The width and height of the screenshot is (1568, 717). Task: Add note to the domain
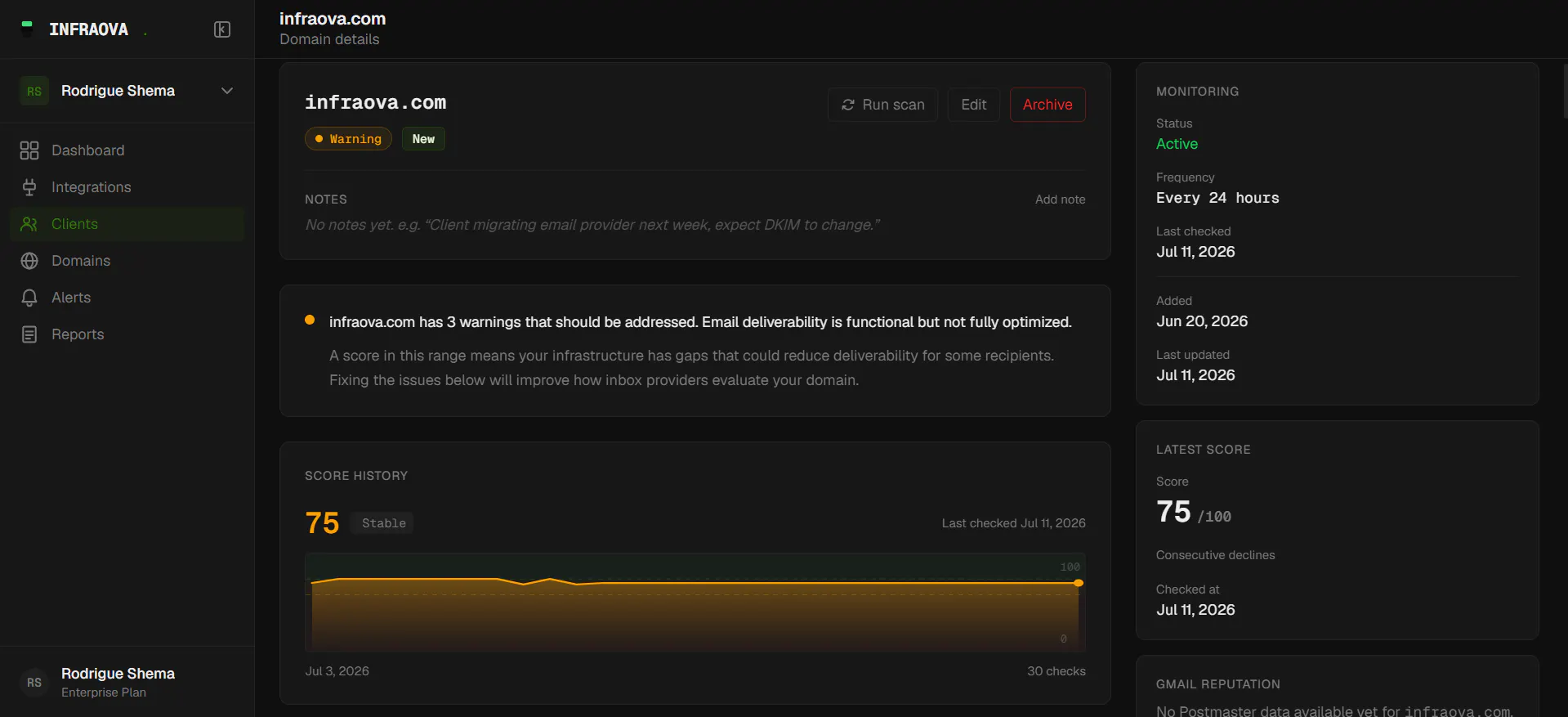point(1060,199)
